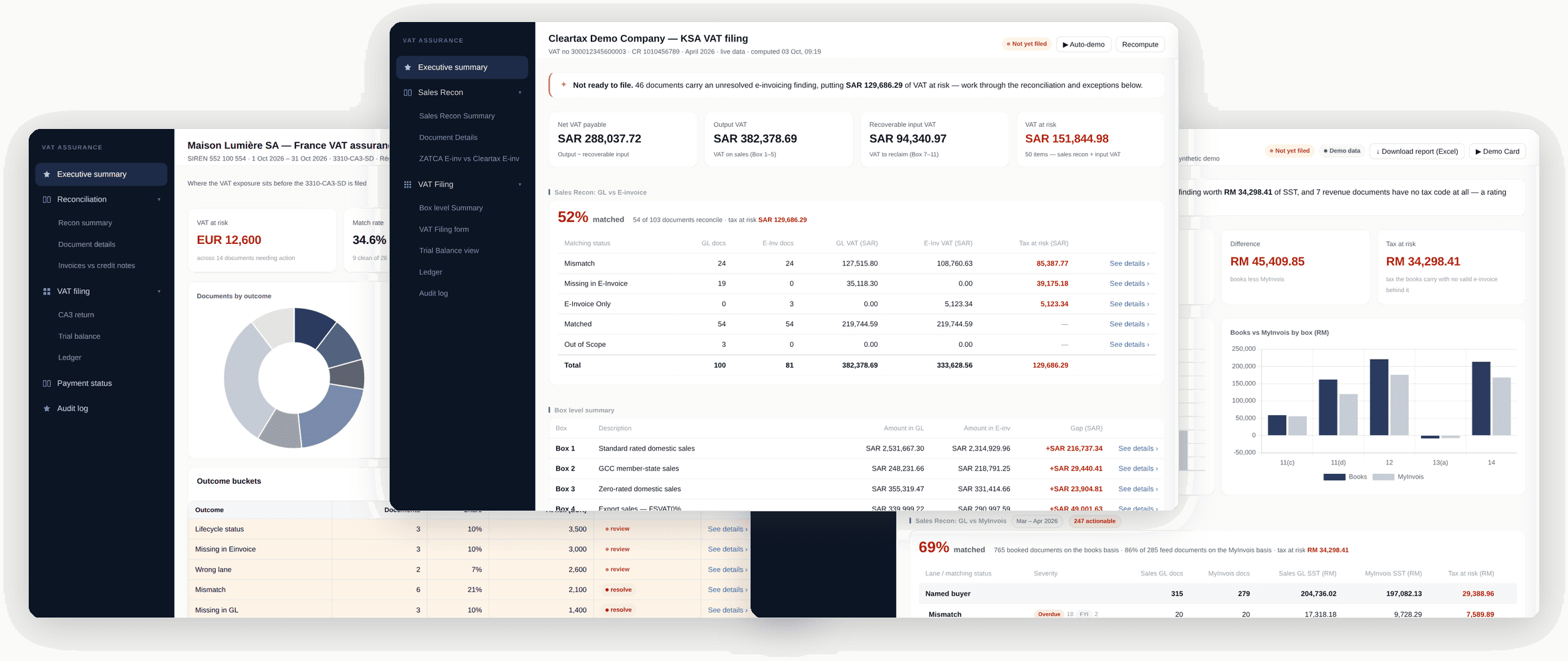The width and height of the screenshot is (1568, 661).
Task: Click the play icon on the Auto-demo button
Action: [1065, 45]
